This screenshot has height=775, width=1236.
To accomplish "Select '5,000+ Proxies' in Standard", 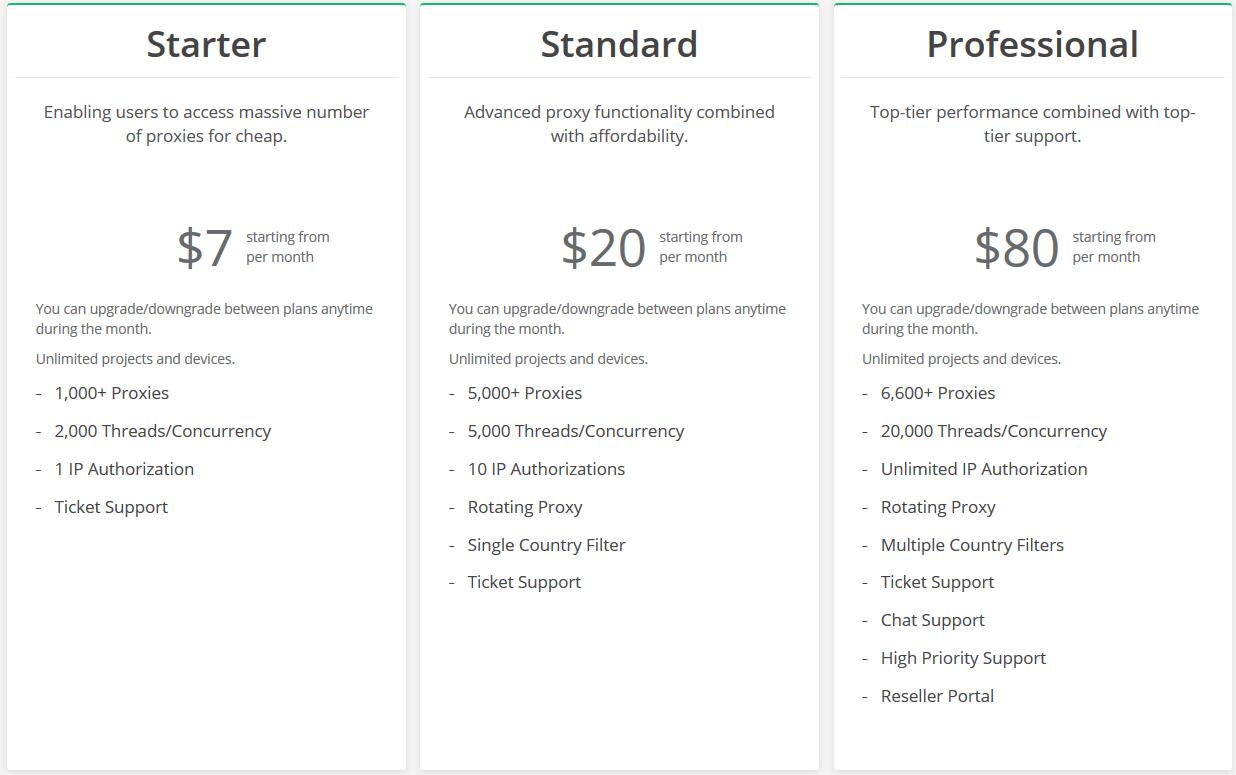I will click(525, 393).
